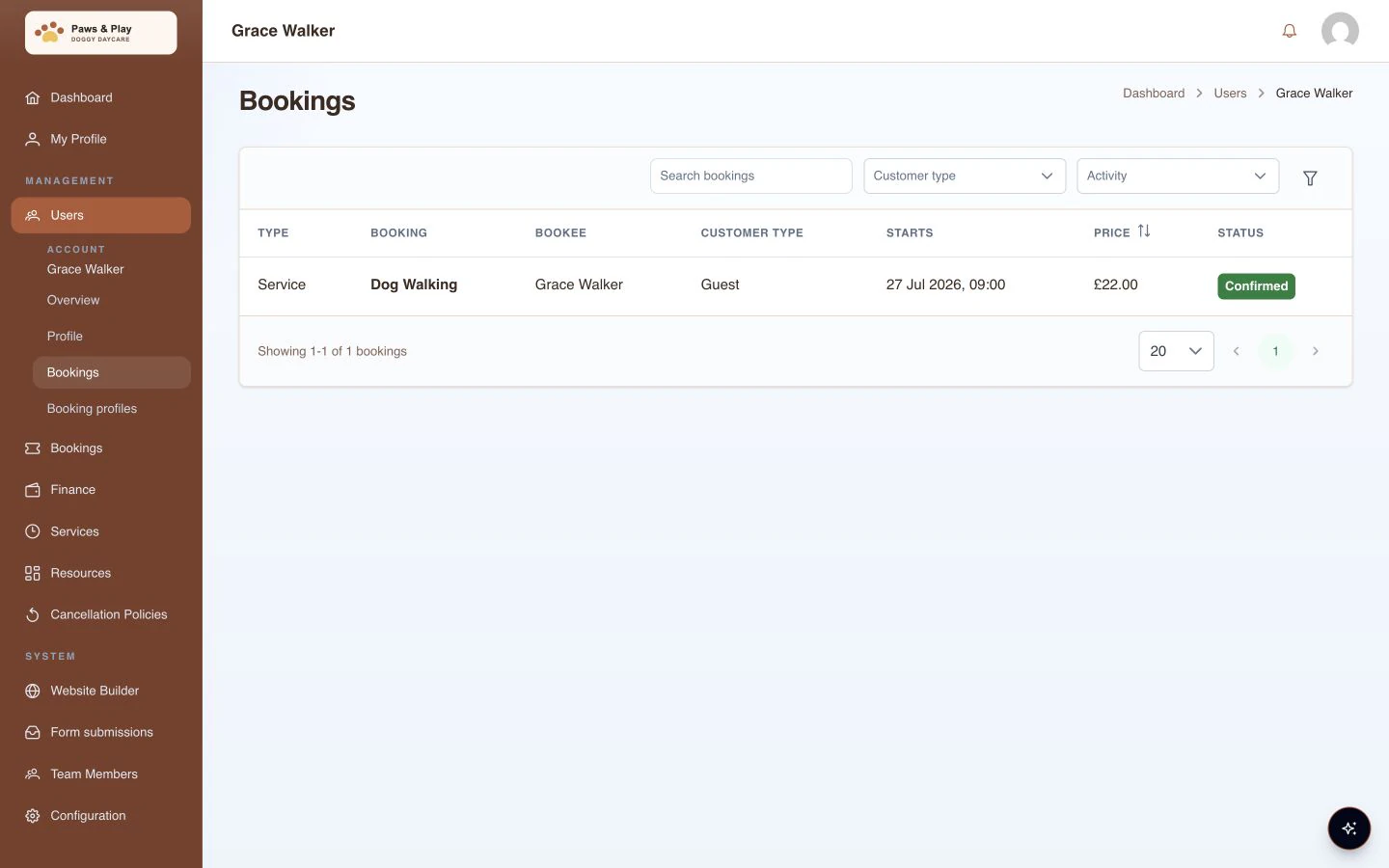Open Team Members in the sidebar
The width and height of the screenshot is (1389, 868).
pos(100,773)
